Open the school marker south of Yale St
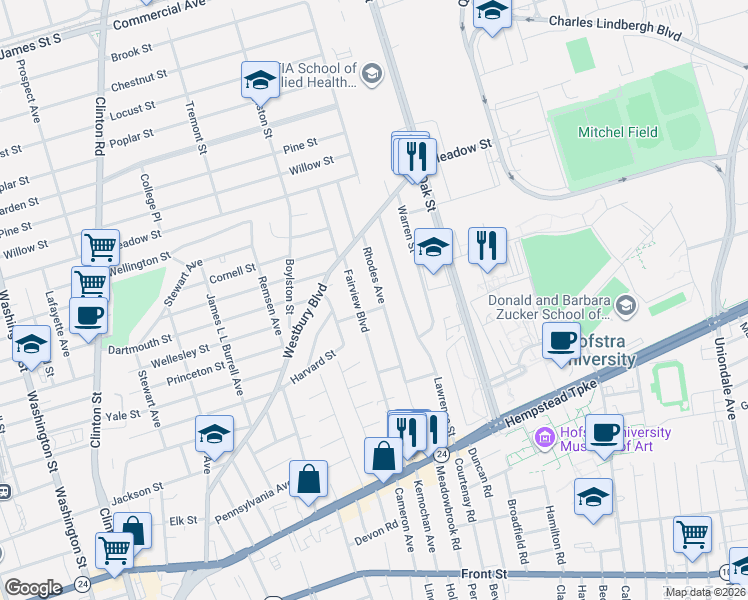Image resolution: width=748 pixels, height=600 pixels. click(214, 436)
